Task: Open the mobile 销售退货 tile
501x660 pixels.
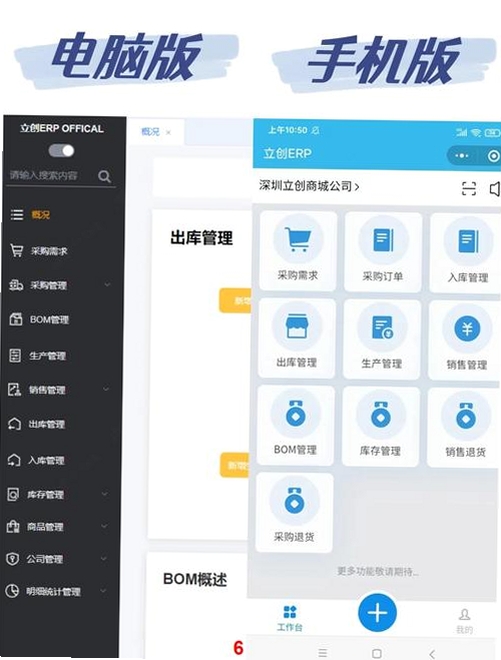Action: (x=464, y=427)
